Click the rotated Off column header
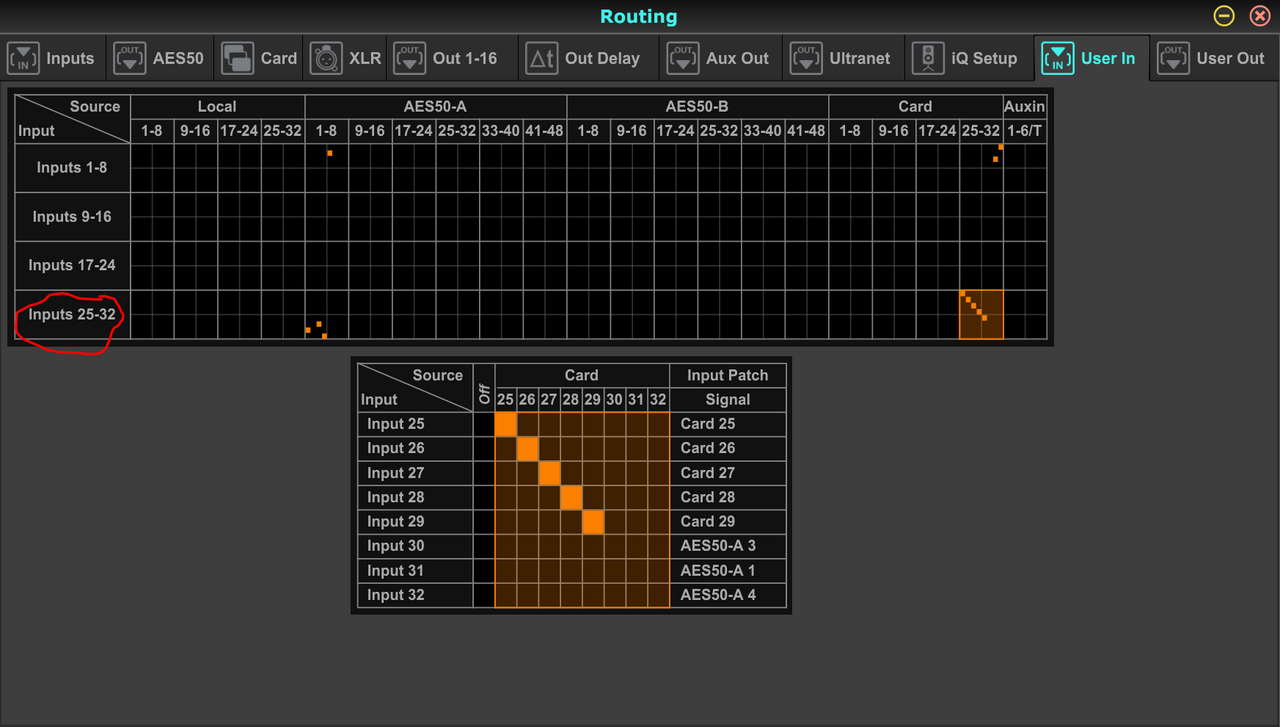1280x727 pixels. tap(484, 388)
